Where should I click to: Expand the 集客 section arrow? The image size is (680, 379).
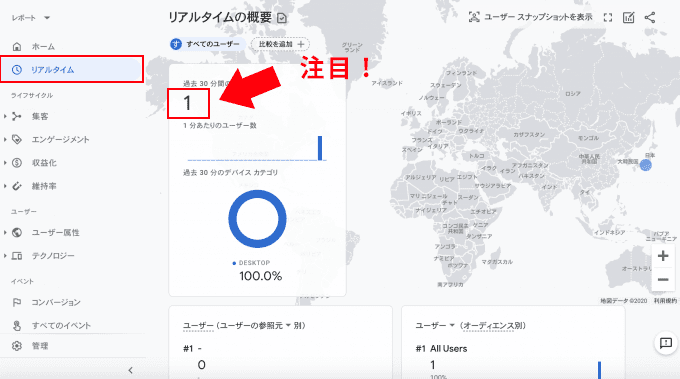click(x=5, y=116)
